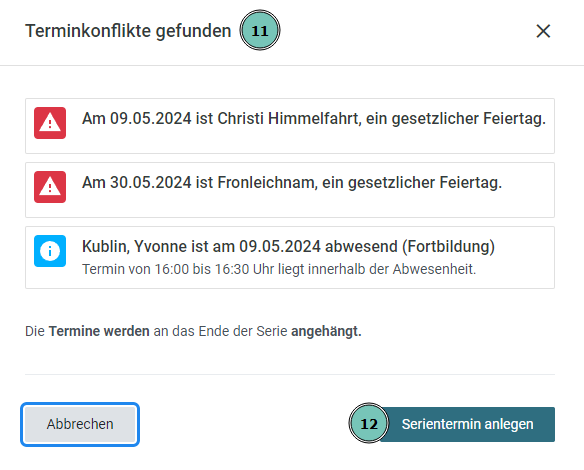The height and width of the screenshot is (470, 584).
Task: Select the Fronleichnam holiday conflict message
Action: pyautogui.click(x=292, y=182)
